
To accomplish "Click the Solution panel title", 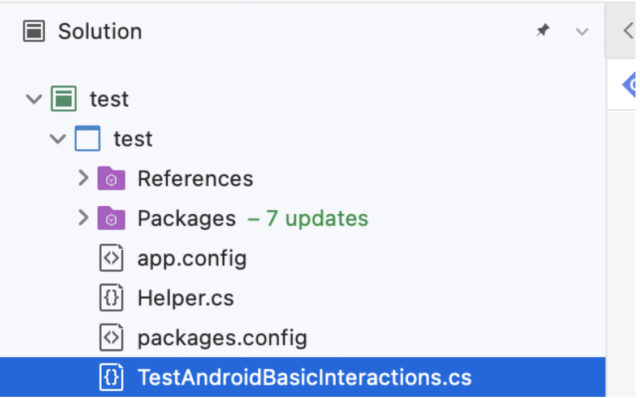I will click(x=100, y=31).
